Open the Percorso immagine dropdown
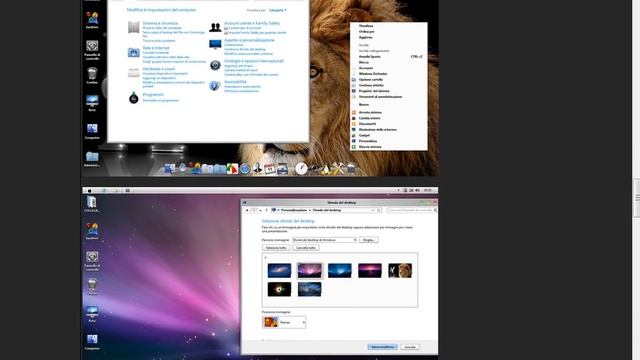The image size is (640, 360). point(324,240)
